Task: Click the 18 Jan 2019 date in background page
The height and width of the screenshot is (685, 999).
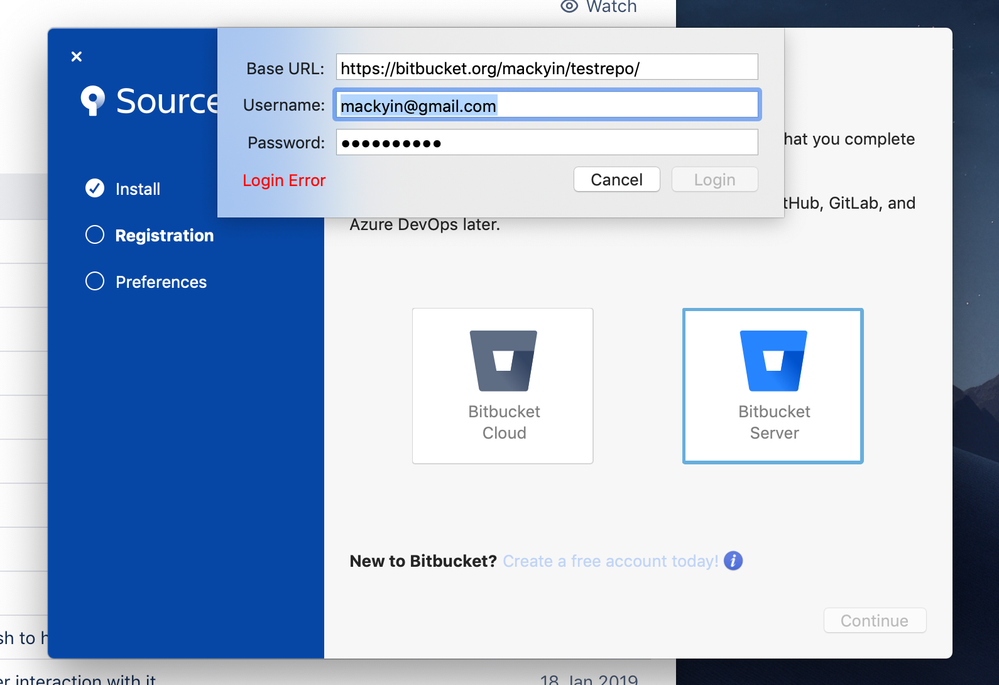Action: click(589, 679)
